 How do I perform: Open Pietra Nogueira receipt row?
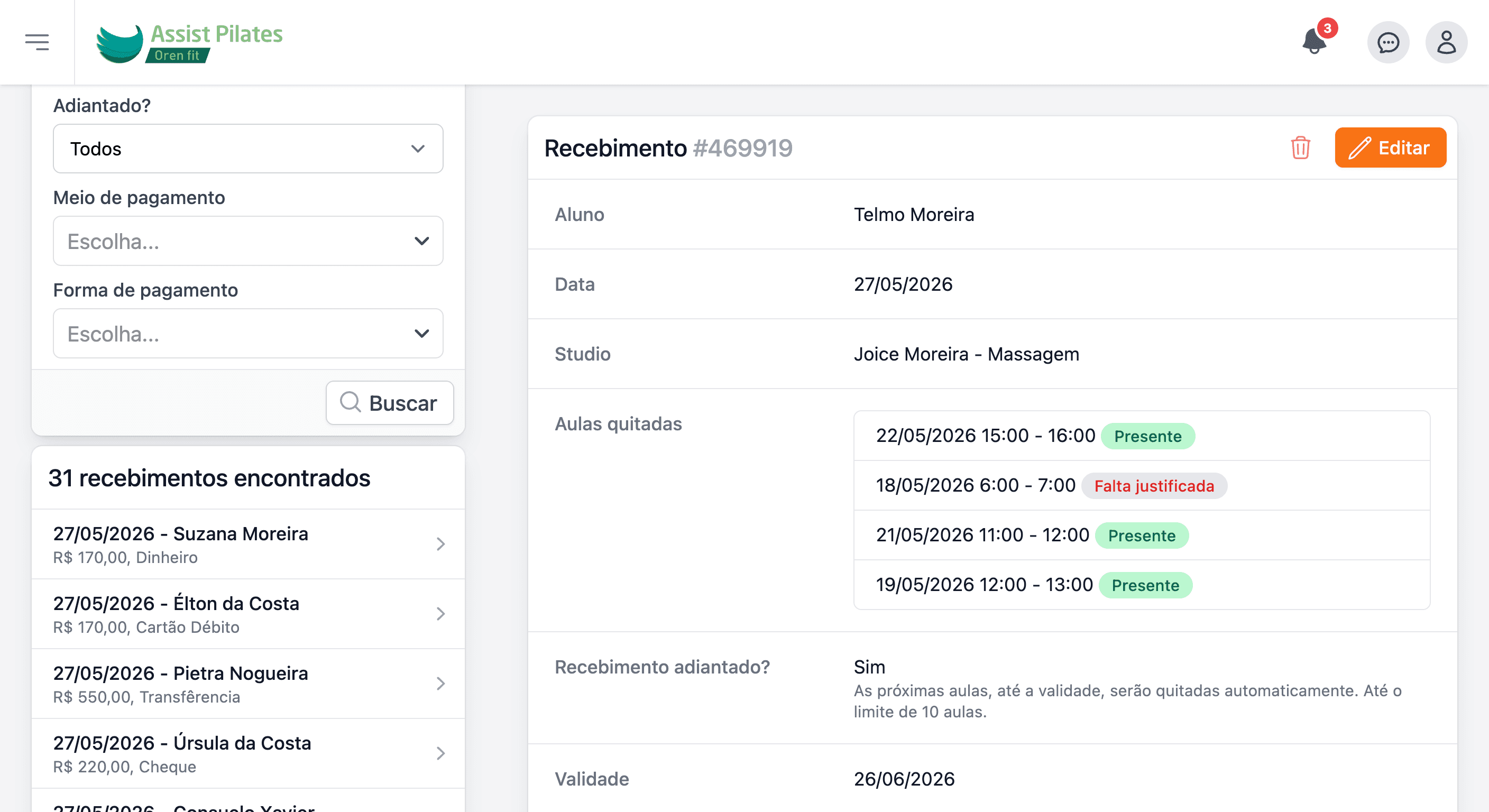pyautogui.click(x=248, y=684)
